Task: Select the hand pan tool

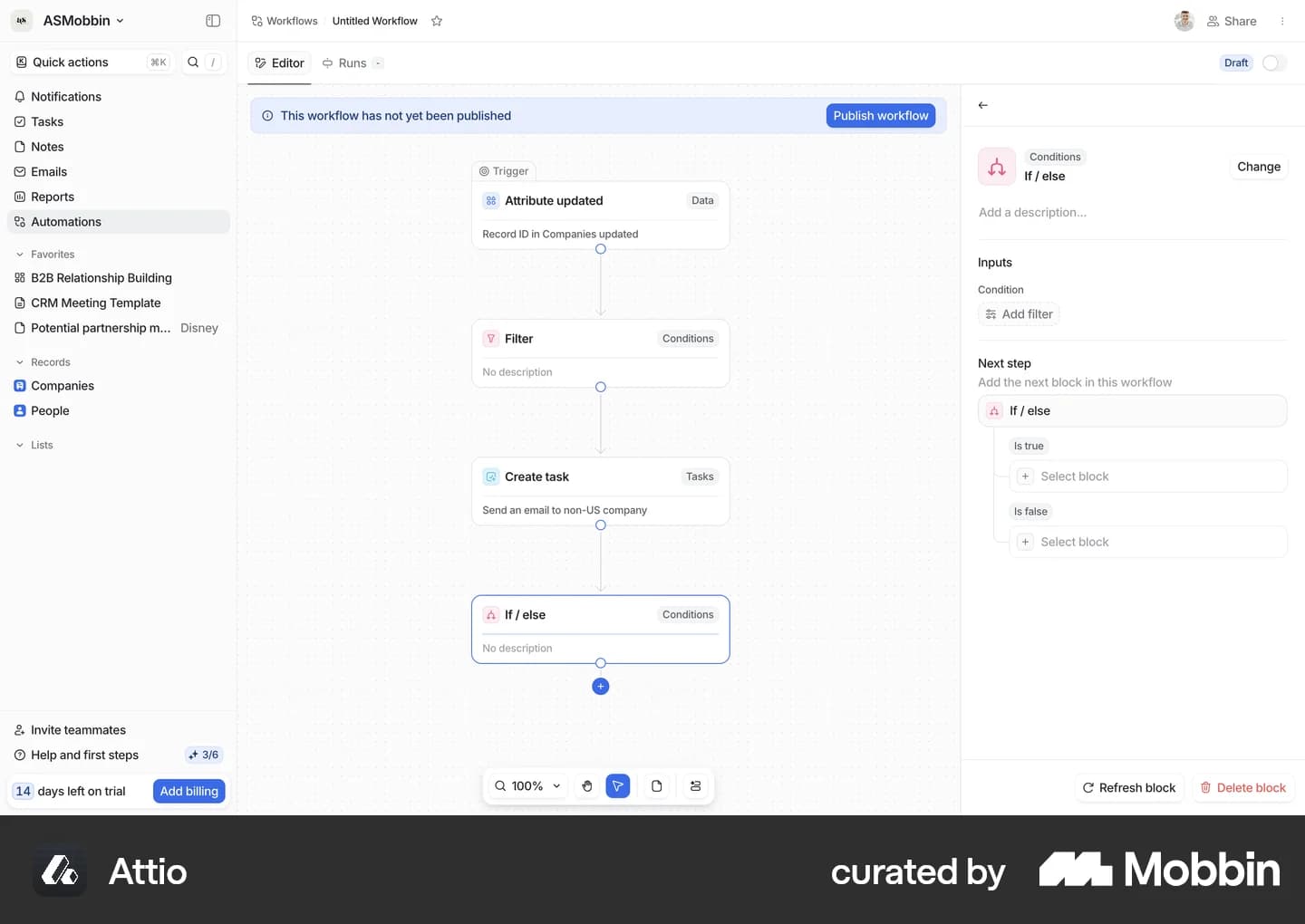Action: (587, 786)
